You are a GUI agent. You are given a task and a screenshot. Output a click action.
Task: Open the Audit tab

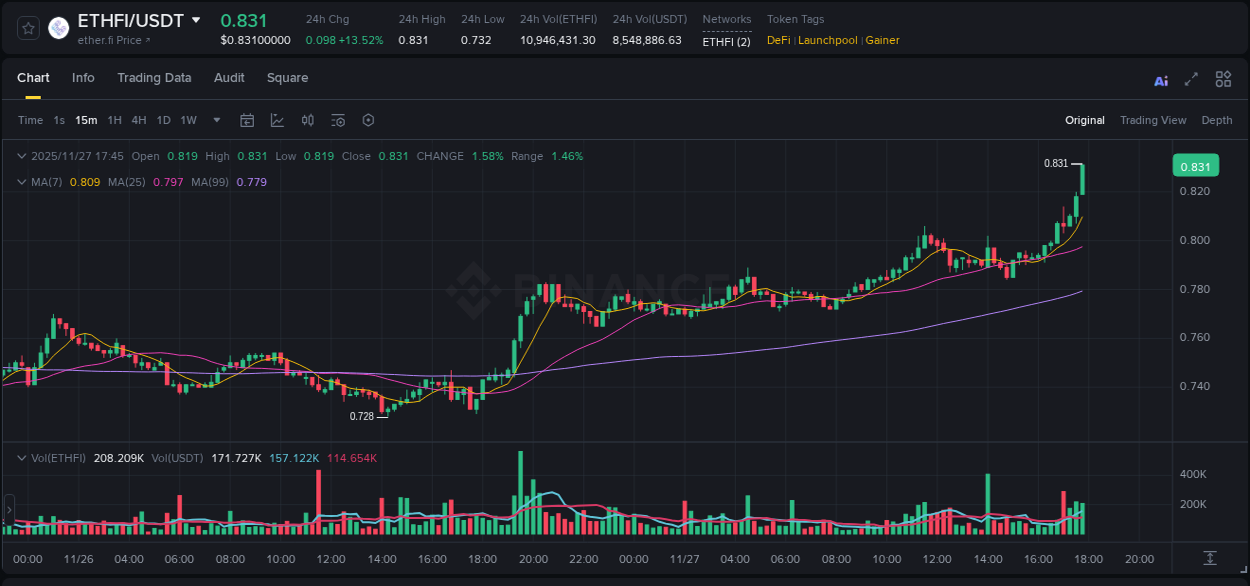tap(229, 78)
